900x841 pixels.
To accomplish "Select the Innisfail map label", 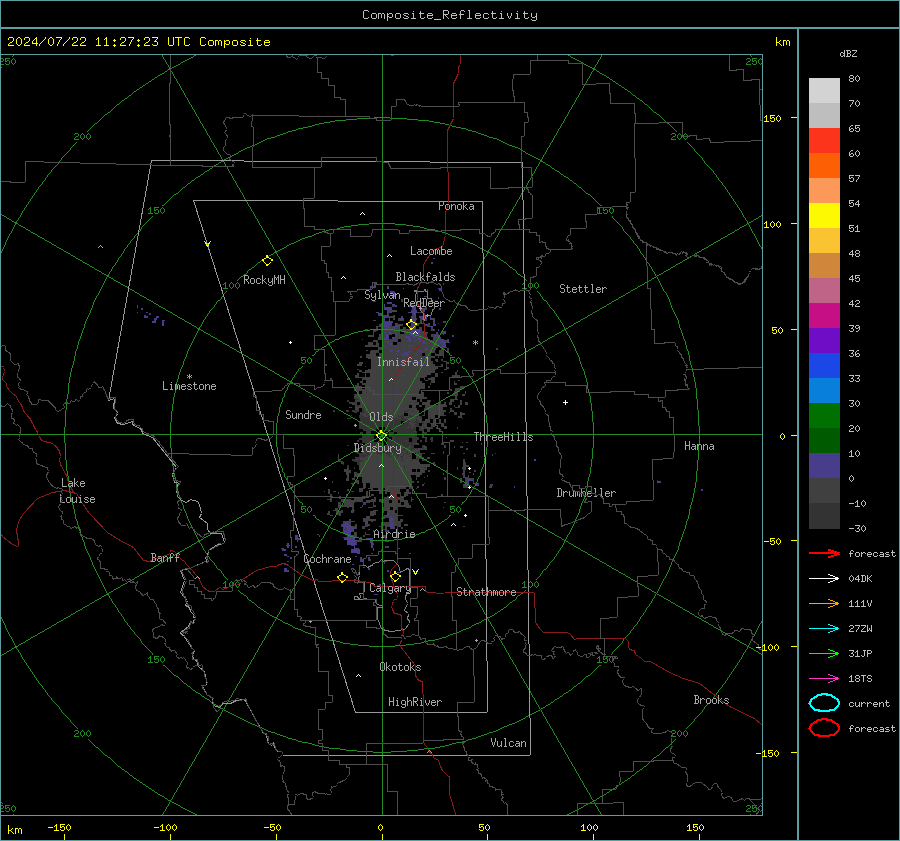I will pyautogui.click(x=403, y=362).
